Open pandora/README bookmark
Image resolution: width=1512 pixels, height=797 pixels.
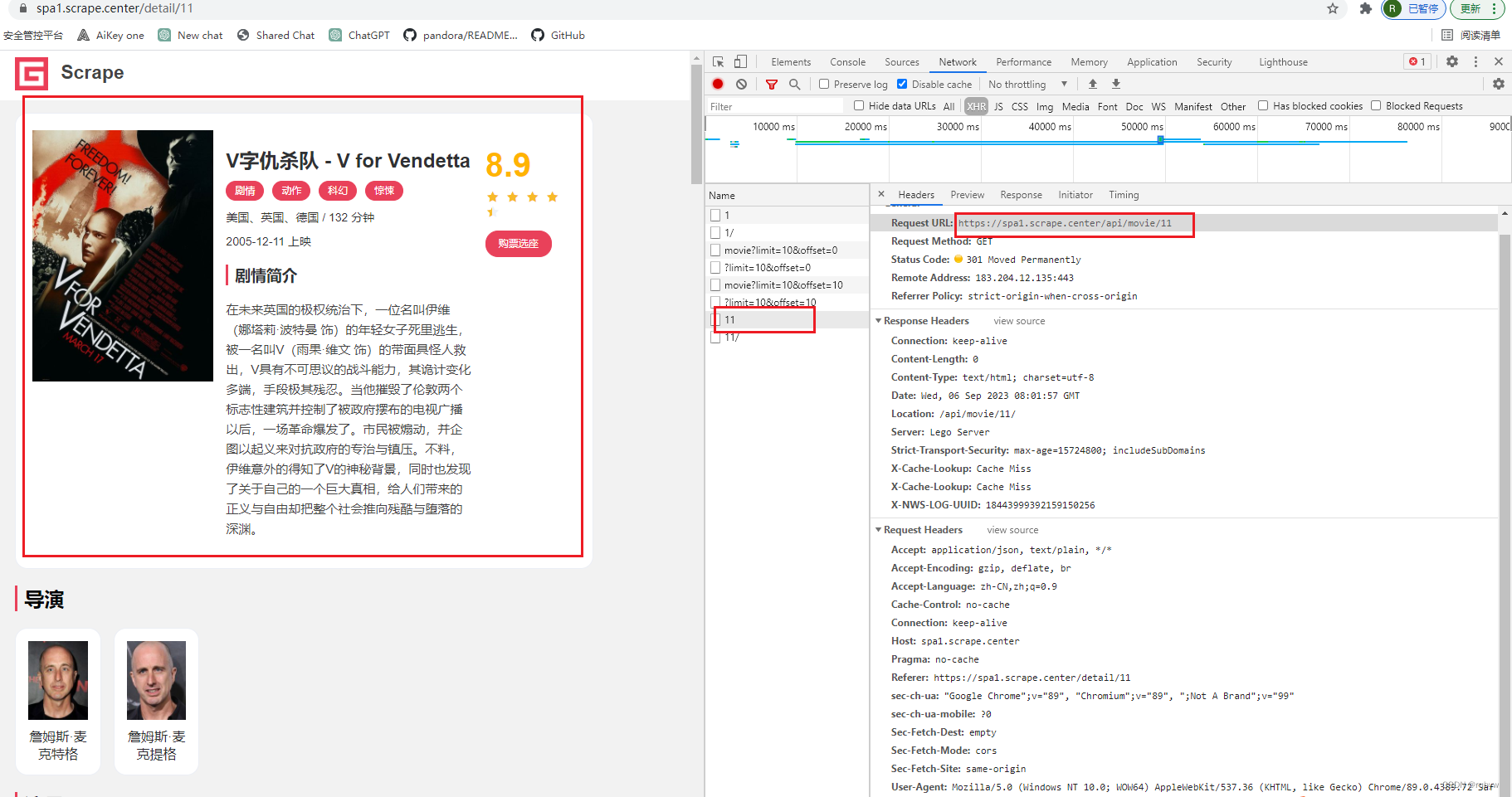(x=461, y=35)
